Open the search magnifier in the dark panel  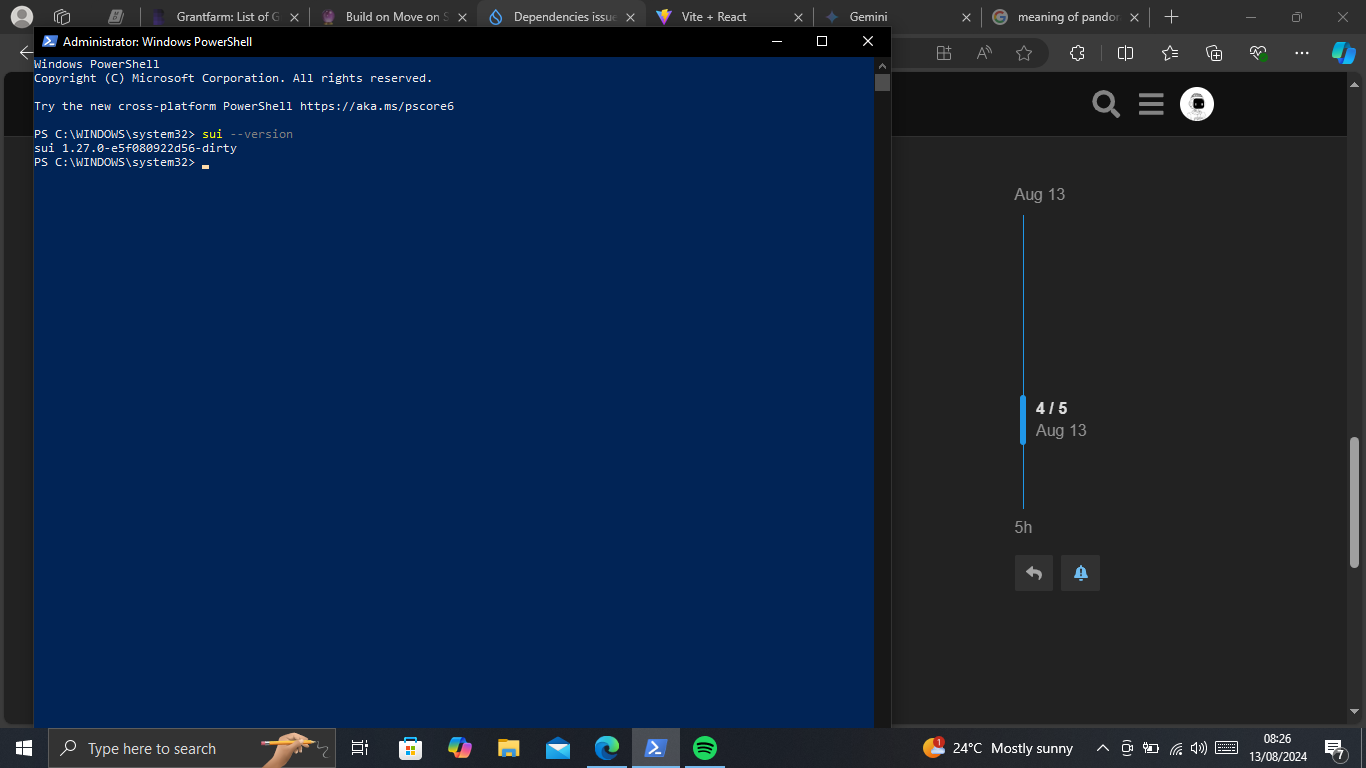pos(1105,103)
